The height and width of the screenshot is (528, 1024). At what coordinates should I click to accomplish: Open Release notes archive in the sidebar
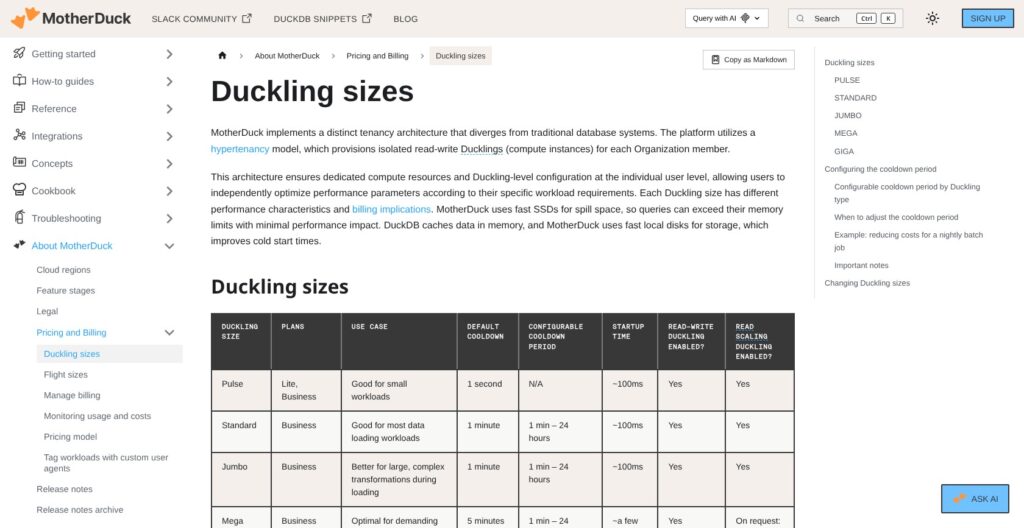click(x=80, y=510)
